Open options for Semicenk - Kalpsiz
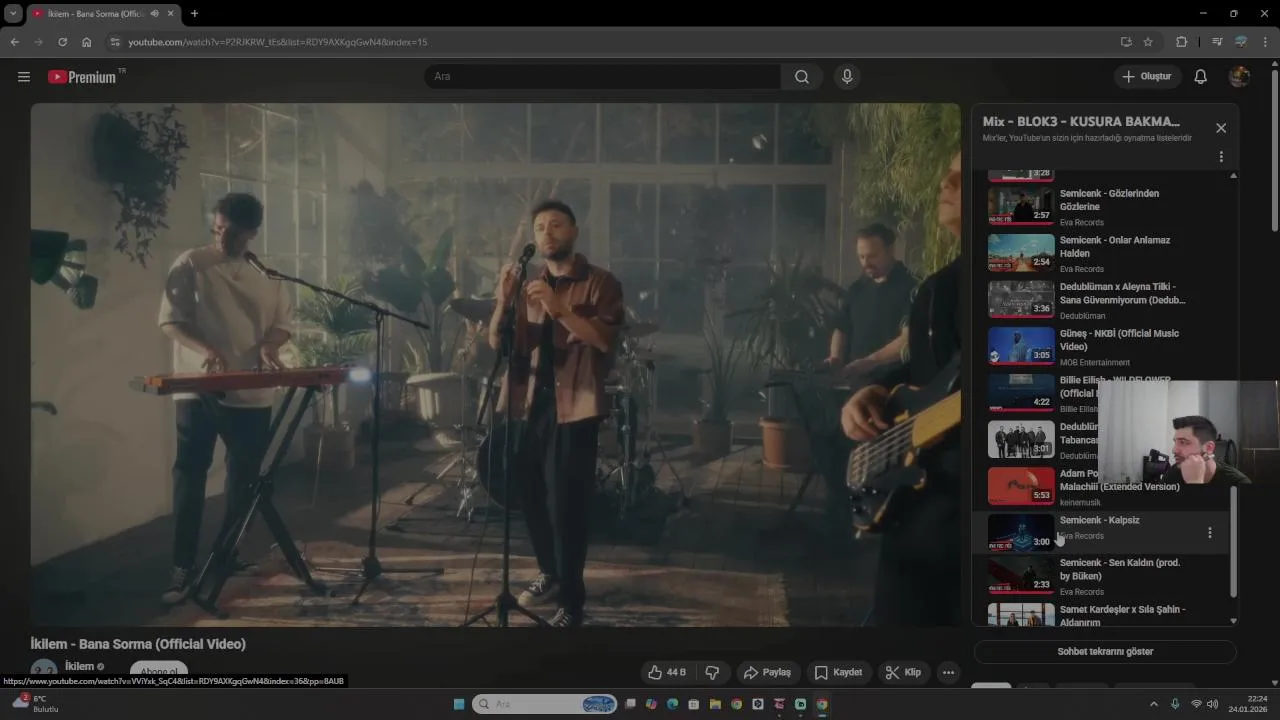1280x720 pixels. [1210, 533]
